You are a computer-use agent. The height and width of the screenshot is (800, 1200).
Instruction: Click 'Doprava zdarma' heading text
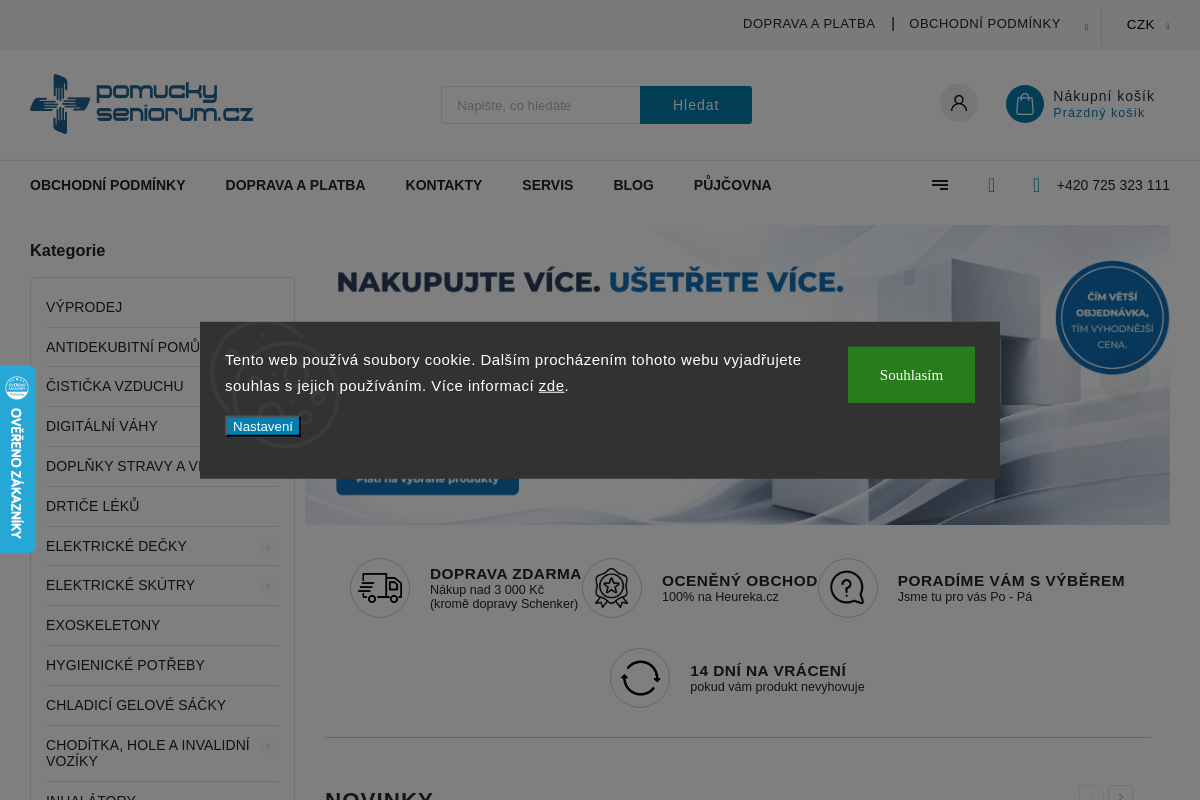click(x=505, y=574)
